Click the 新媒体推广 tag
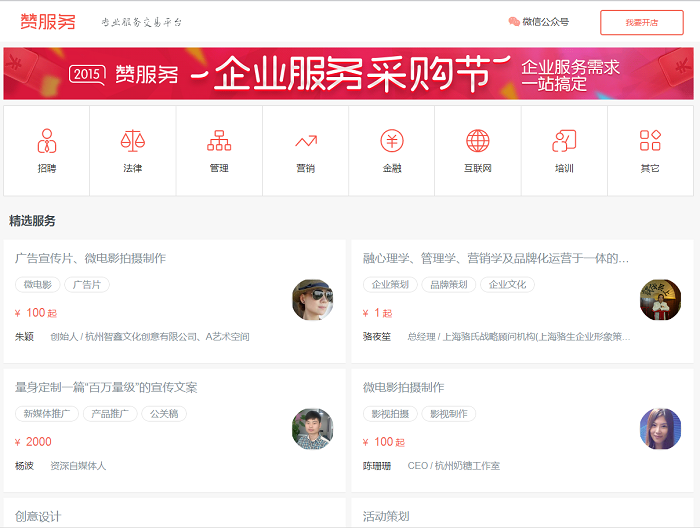This screenshot has height=528, width=700. 47,414
